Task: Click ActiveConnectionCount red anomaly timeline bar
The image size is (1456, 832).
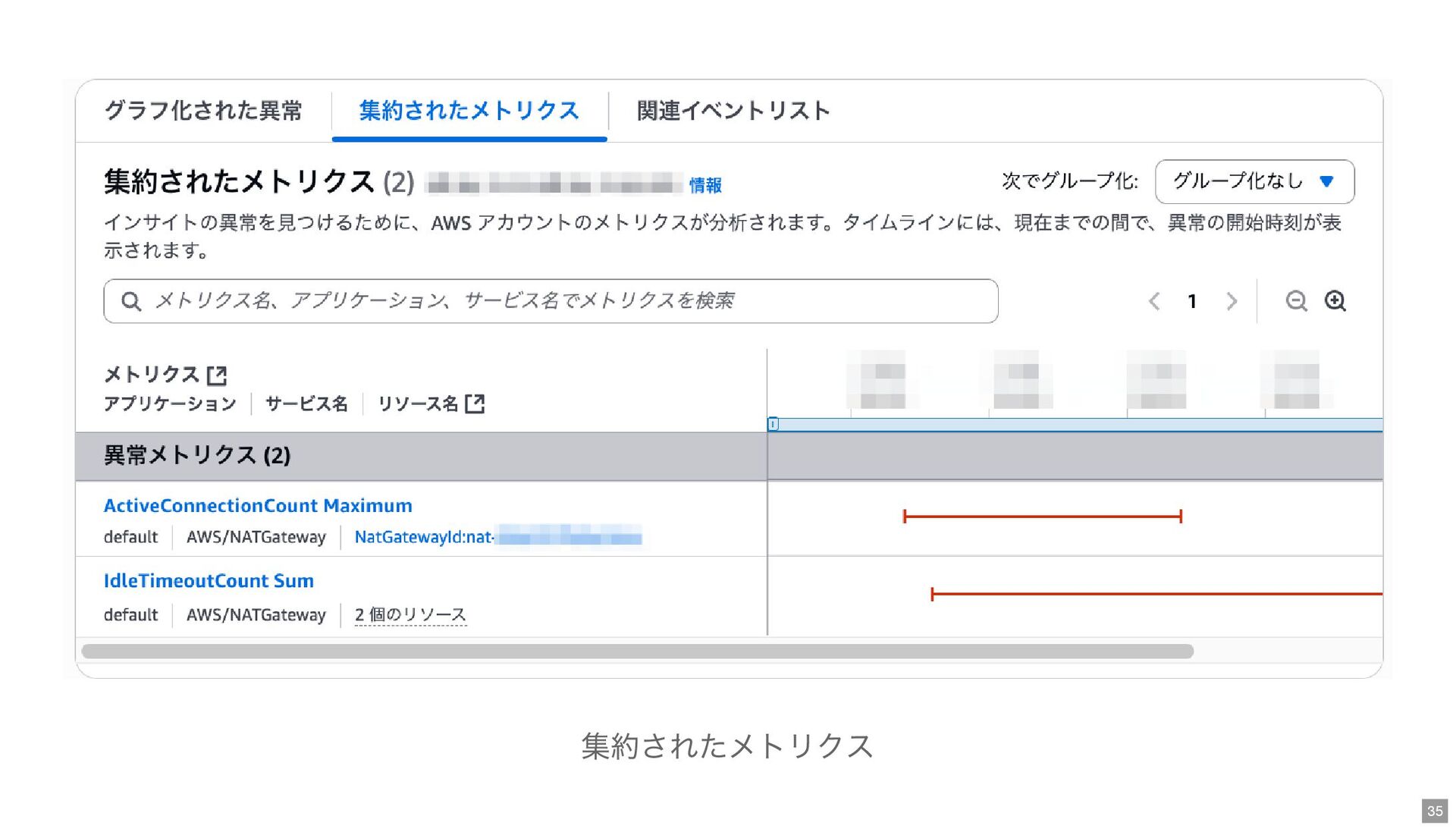Action: (x=1042, y=516)
